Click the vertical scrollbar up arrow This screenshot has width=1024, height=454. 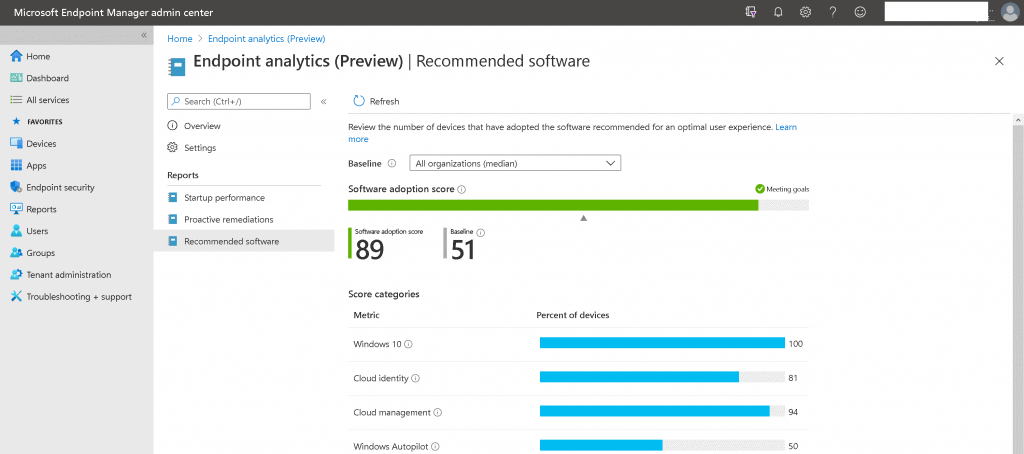1018,120
